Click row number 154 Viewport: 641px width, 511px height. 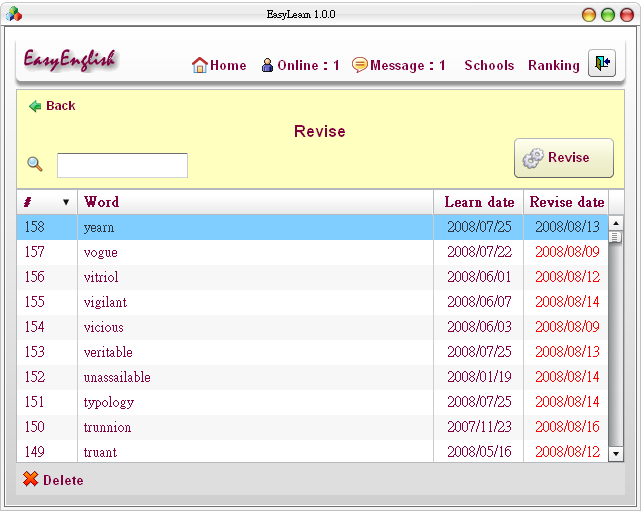(34, 326)
